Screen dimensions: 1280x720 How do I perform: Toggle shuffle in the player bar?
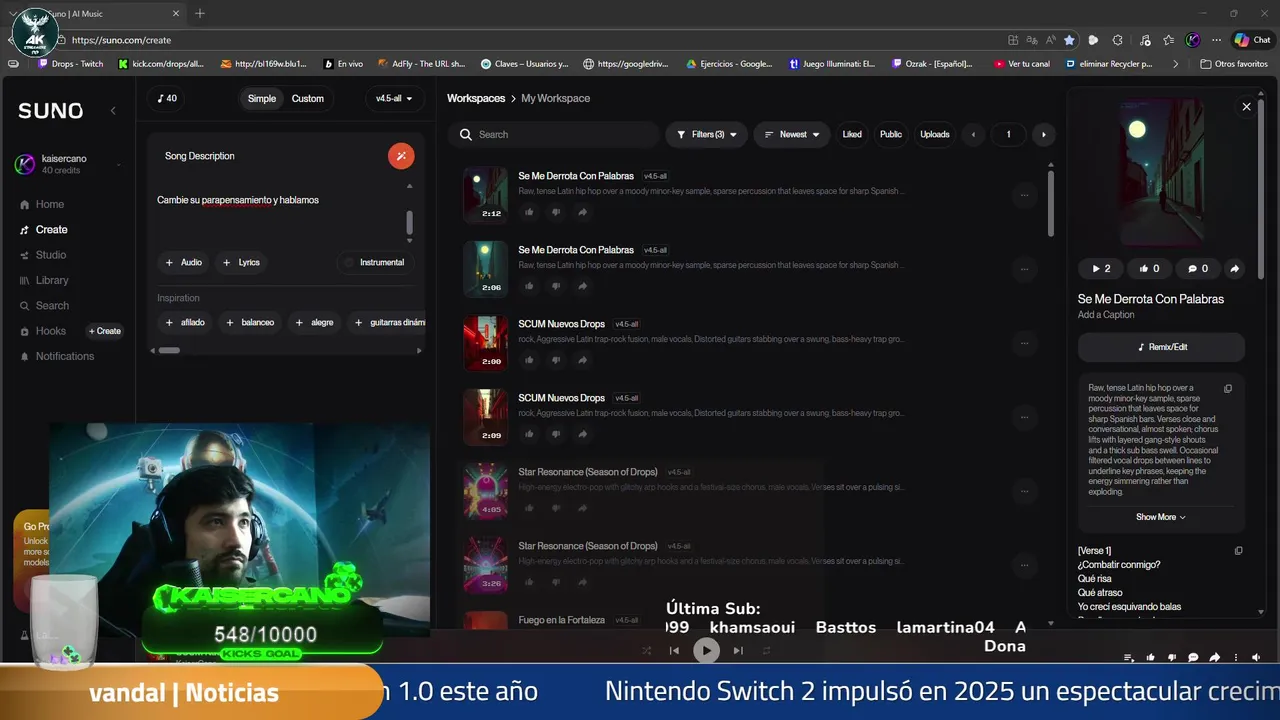point(646,650)
